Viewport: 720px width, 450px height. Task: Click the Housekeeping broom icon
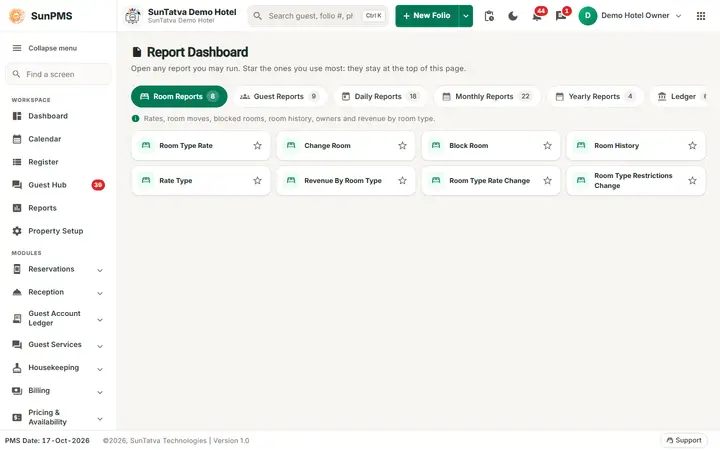click(17, 367)
